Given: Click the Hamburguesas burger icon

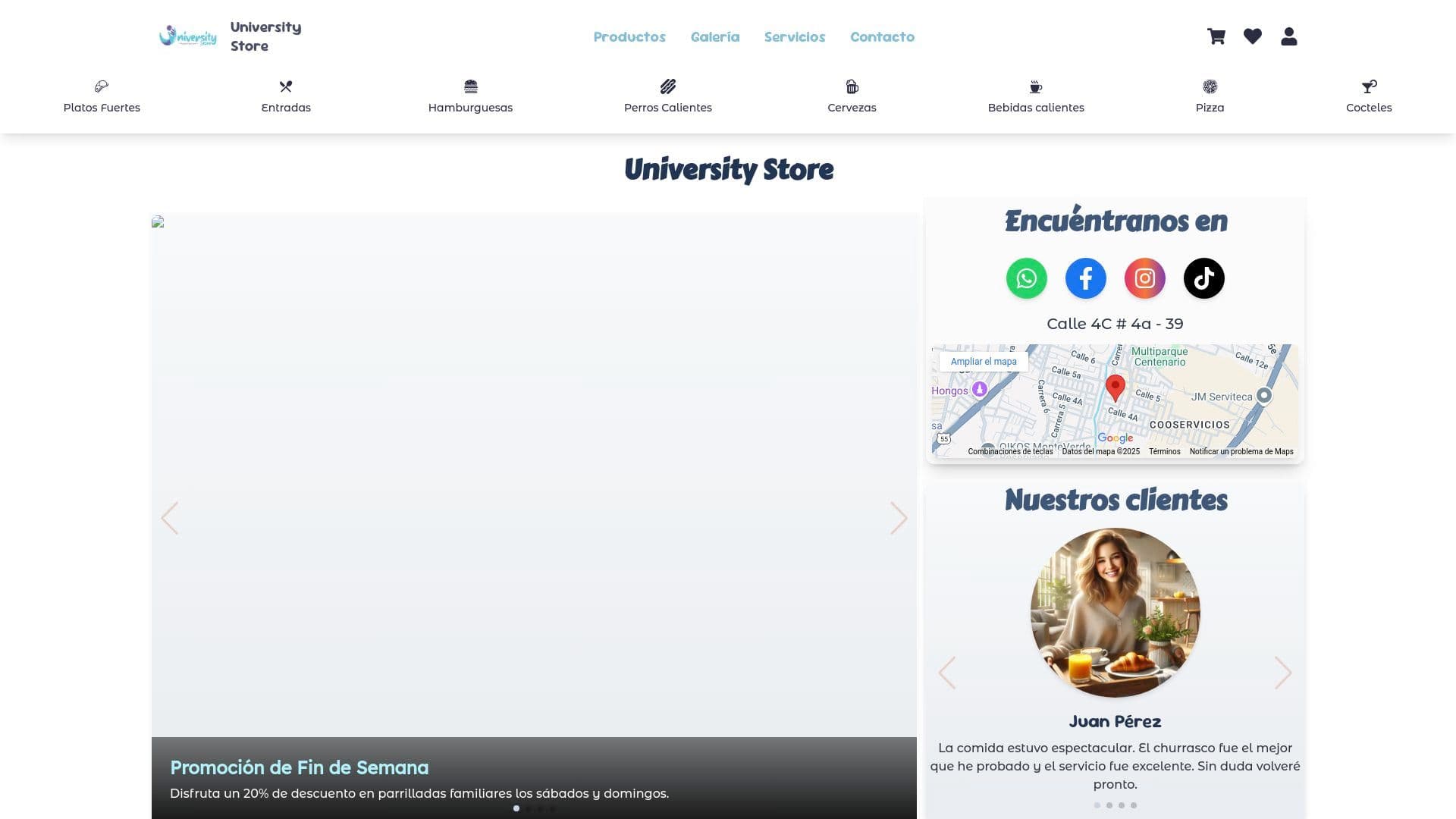Looking at the screenshot, I should coord(471,86).
